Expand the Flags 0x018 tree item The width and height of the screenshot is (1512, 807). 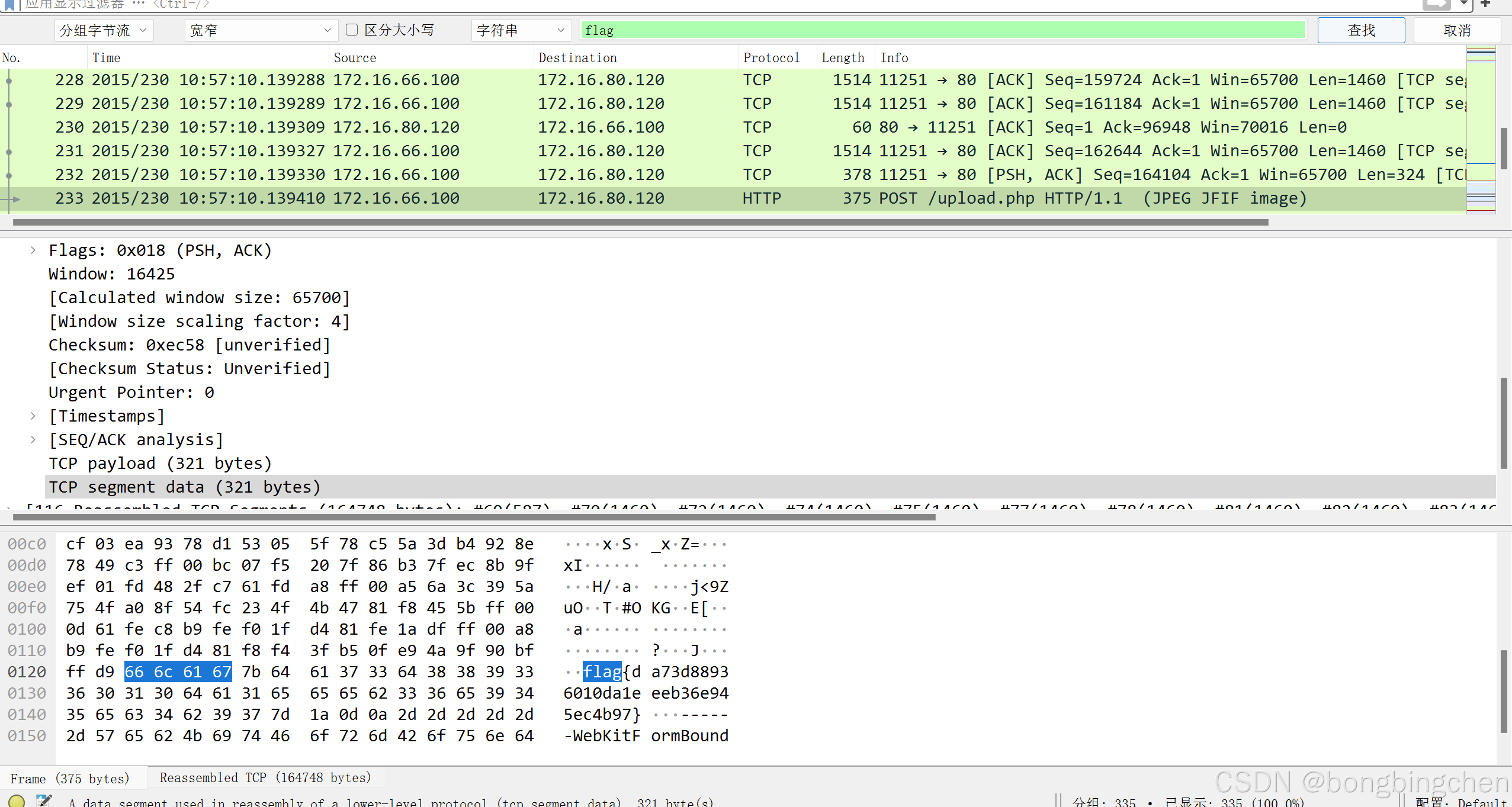[x=33, y=250]
